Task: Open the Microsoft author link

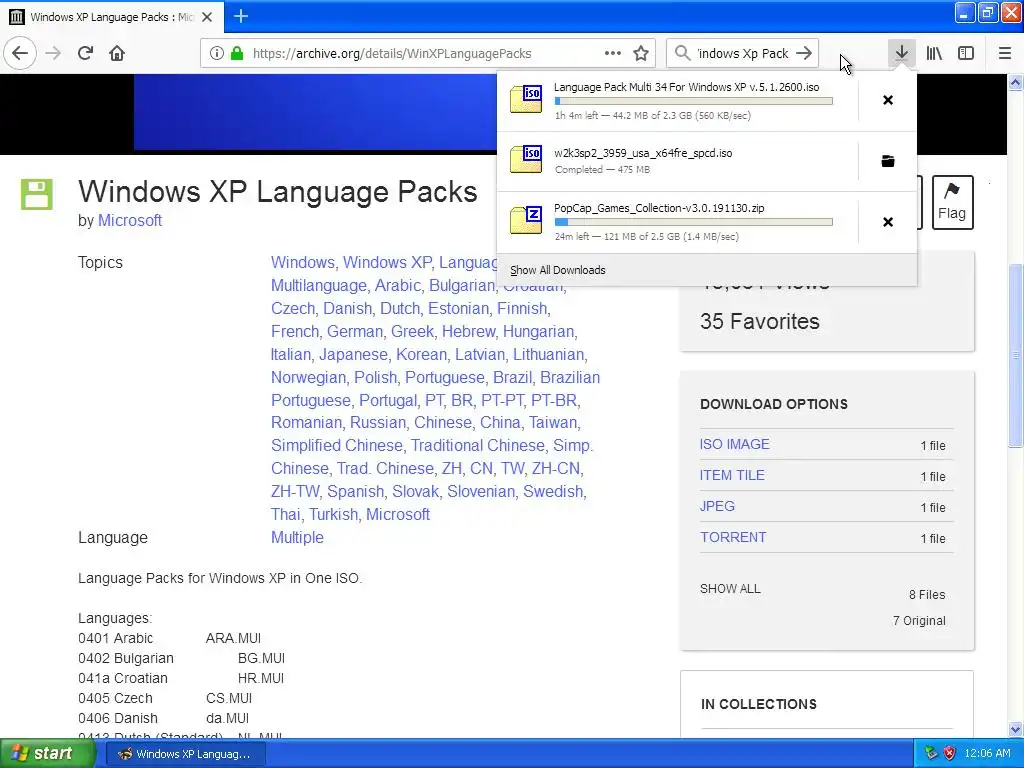Action: [x=130, y=220]
